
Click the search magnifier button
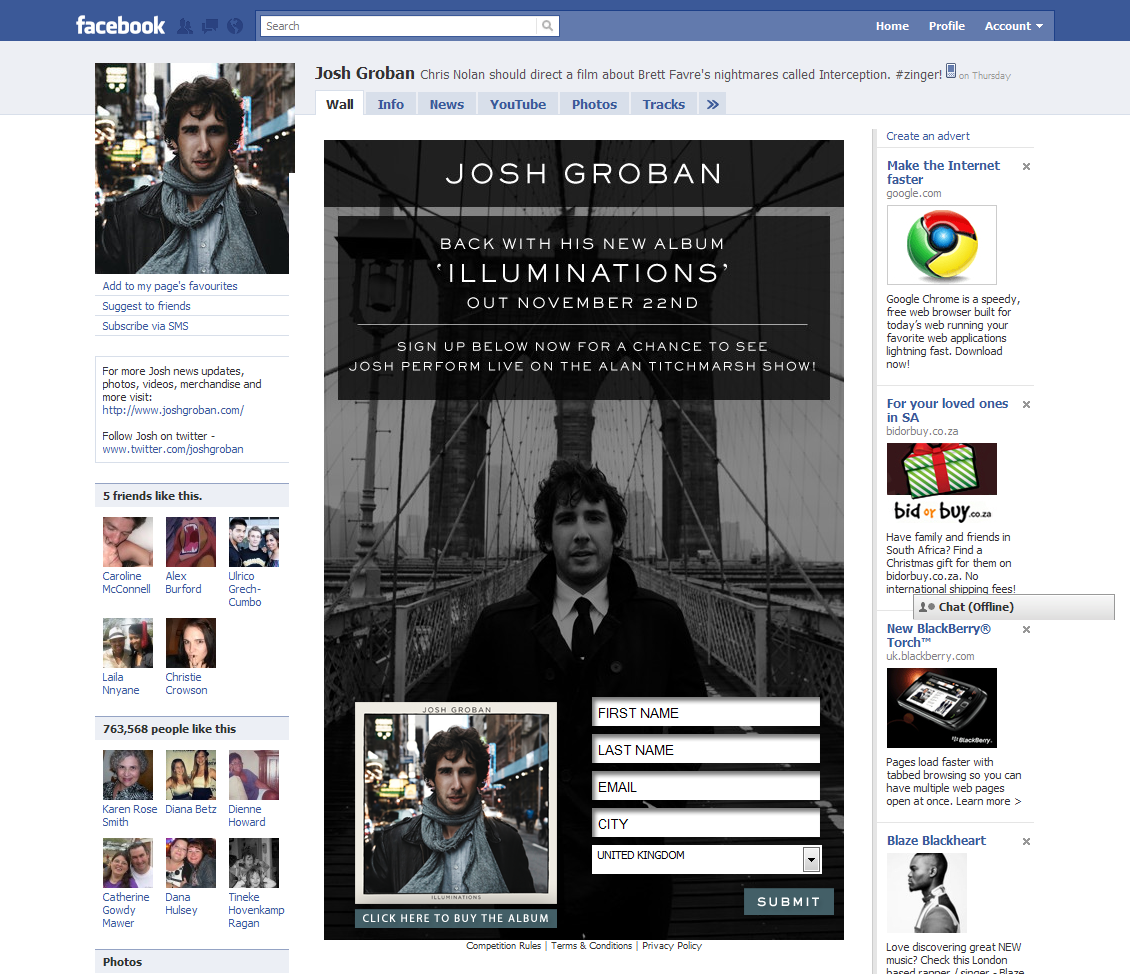coord(548,26)
